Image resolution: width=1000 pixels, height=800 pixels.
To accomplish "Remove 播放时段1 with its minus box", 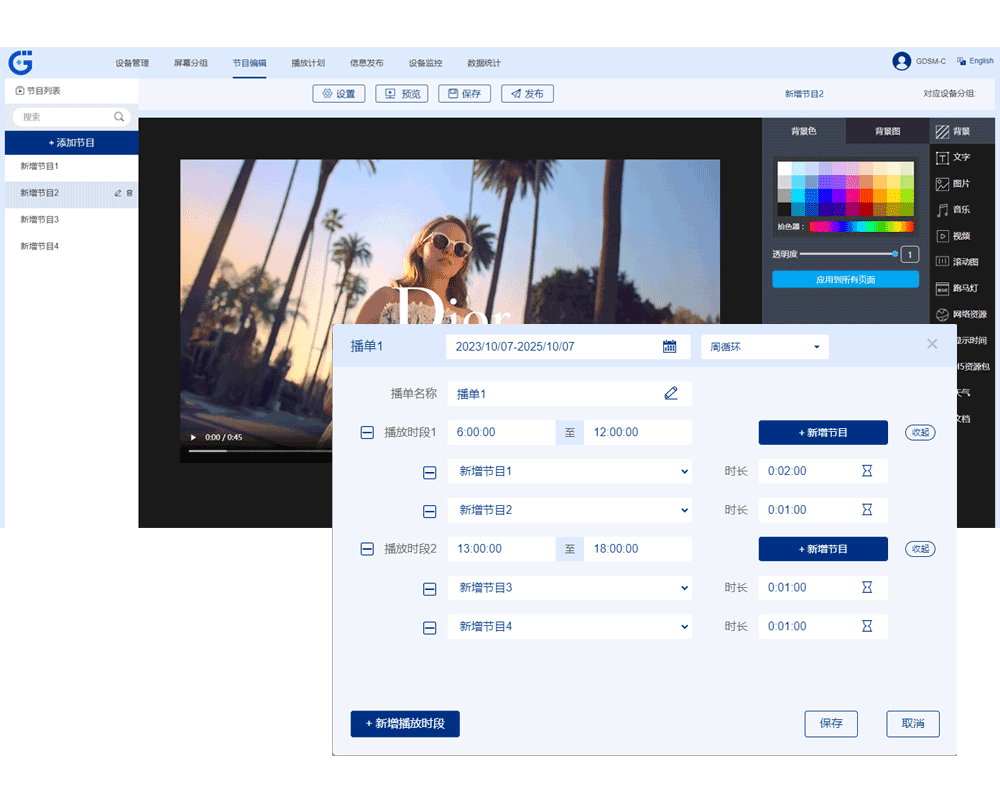I will coord(367,433).
